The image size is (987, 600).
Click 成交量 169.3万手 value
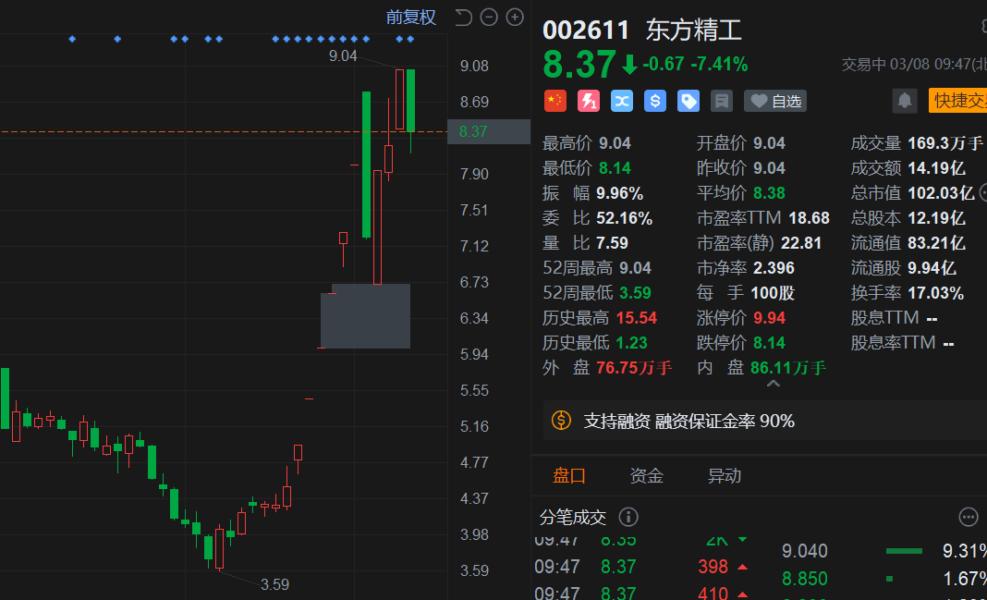[945, 144]
